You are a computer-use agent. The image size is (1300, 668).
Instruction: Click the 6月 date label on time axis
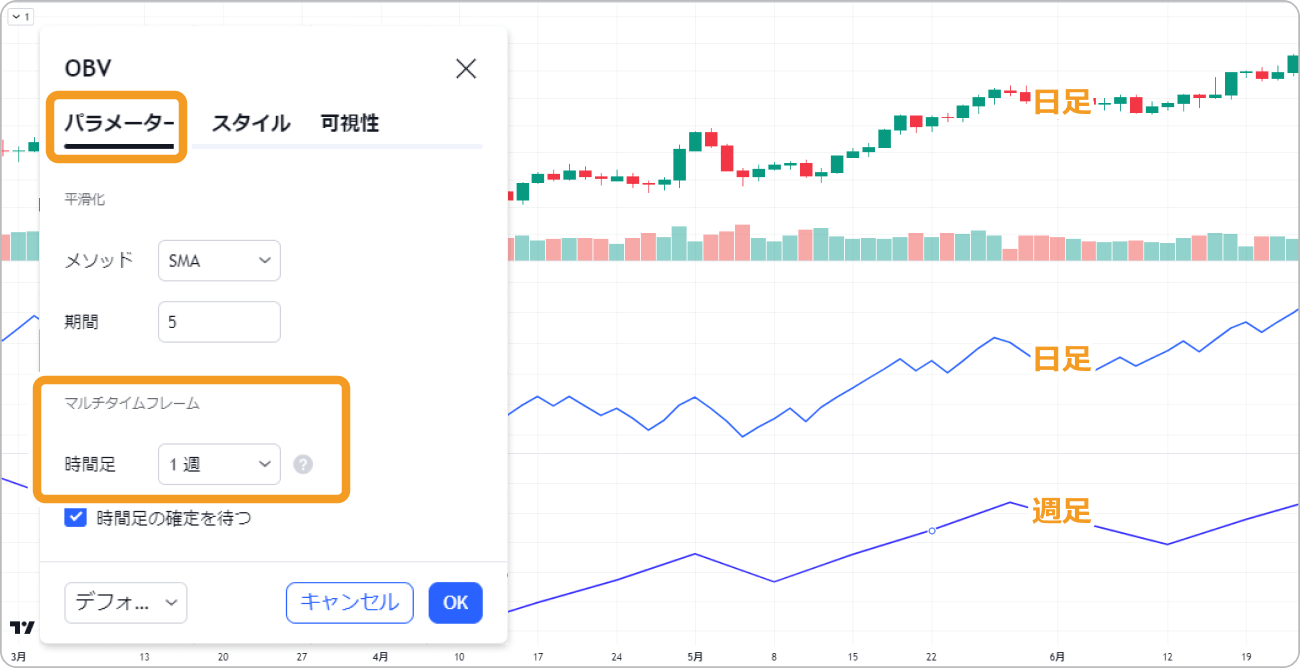tap(1057, 657)
